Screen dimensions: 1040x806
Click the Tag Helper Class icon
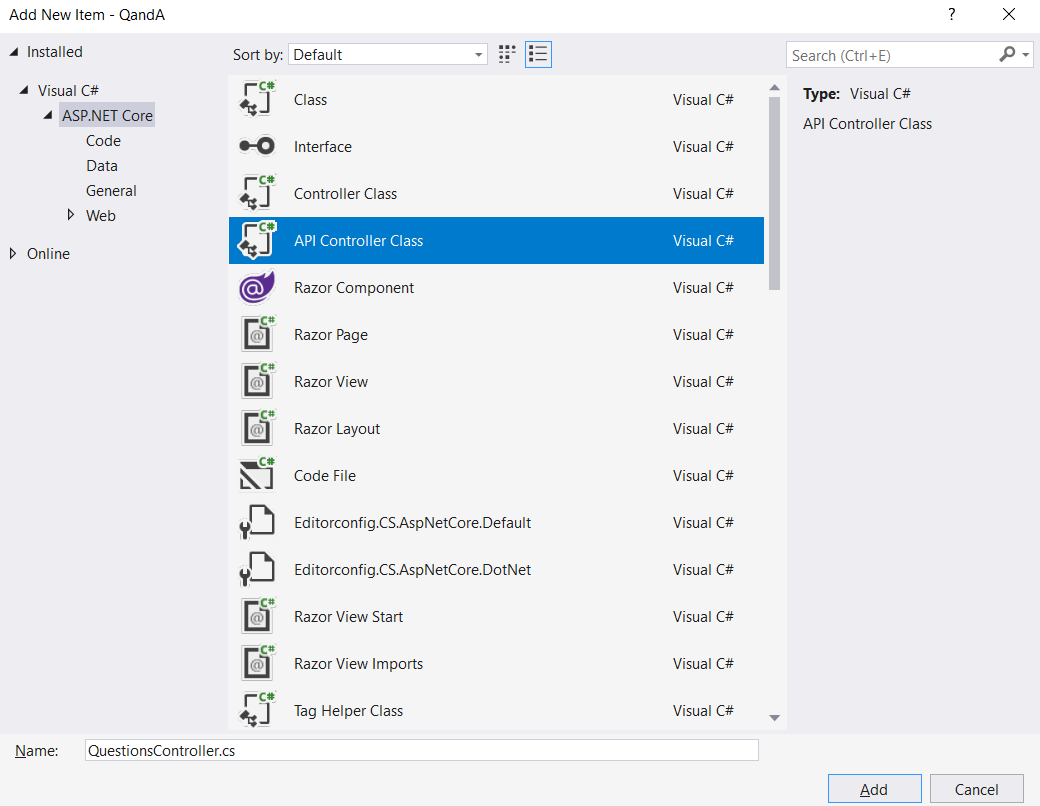click(x=257, y=711)
